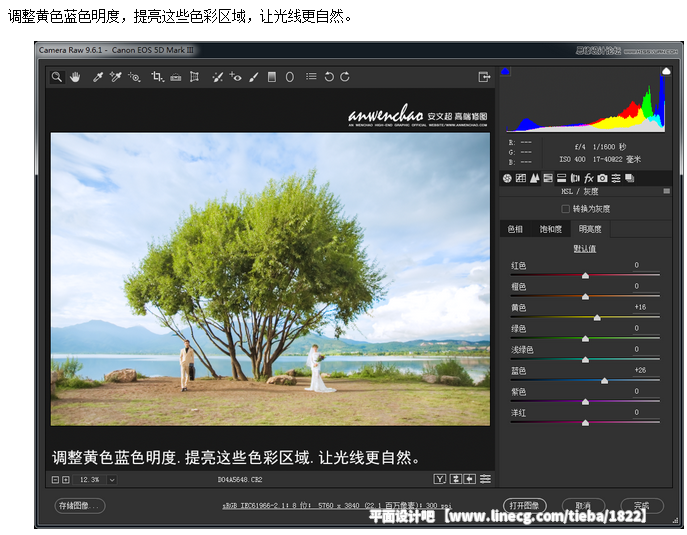Zoom in with the plus button

66,480
